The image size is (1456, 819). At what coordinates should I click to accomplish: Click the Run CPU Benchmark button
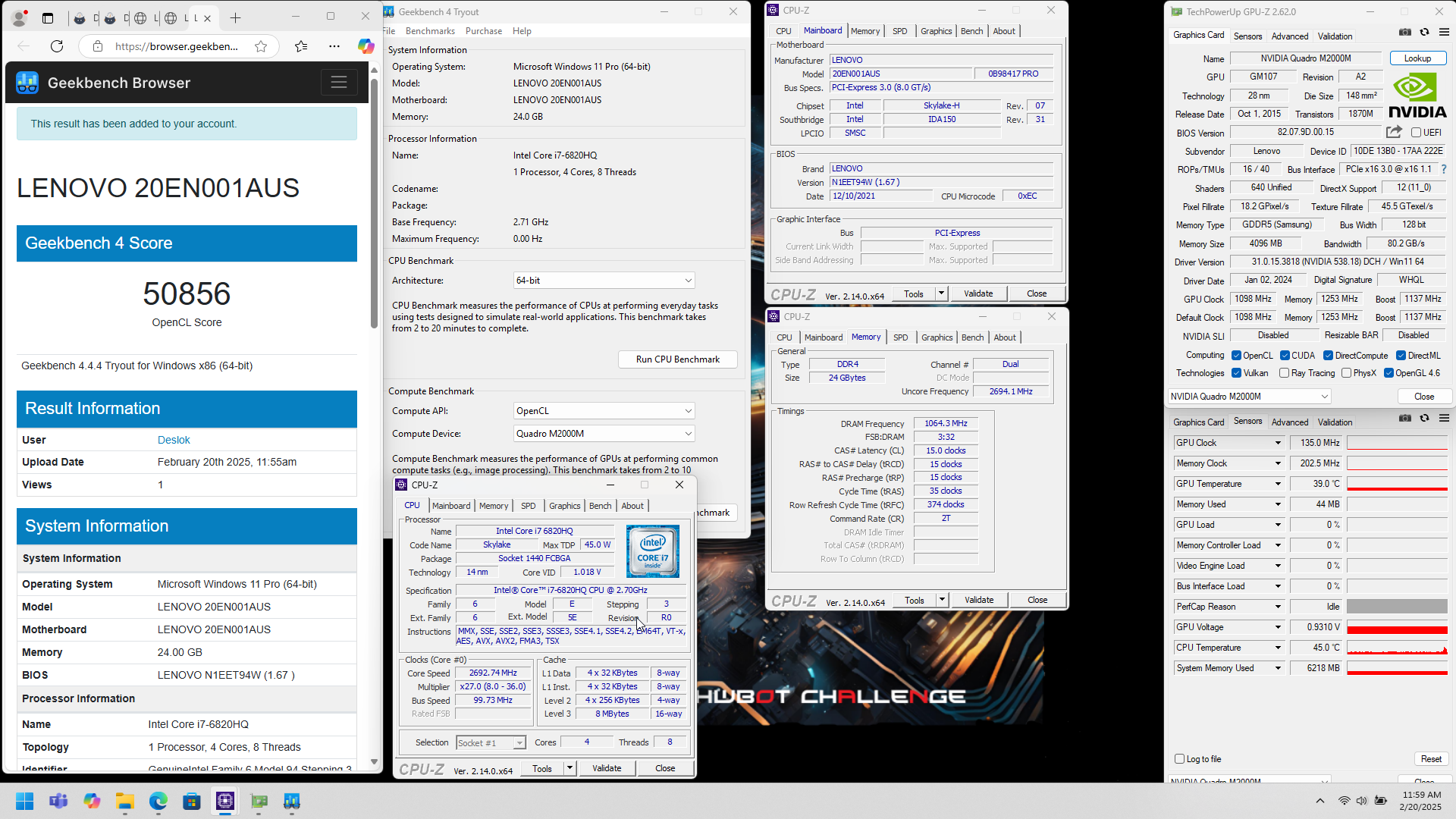pos(678,359)
